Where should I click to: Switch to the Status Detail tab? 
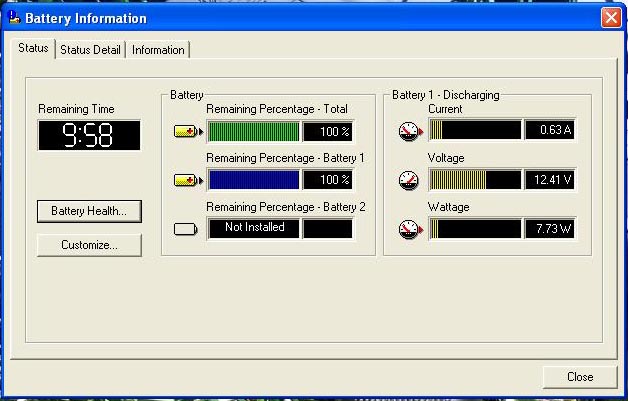coord(90,50)
